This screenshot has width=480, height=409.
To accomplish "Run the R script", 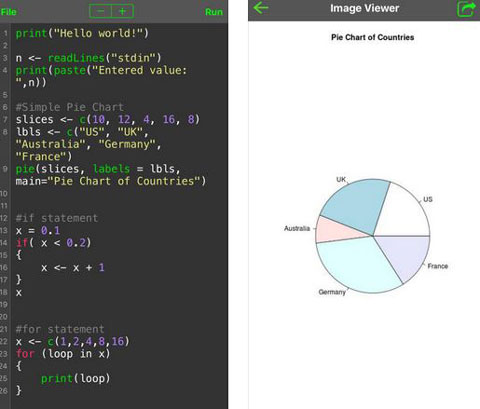I will pyautogui.click(x=214, y=12).
